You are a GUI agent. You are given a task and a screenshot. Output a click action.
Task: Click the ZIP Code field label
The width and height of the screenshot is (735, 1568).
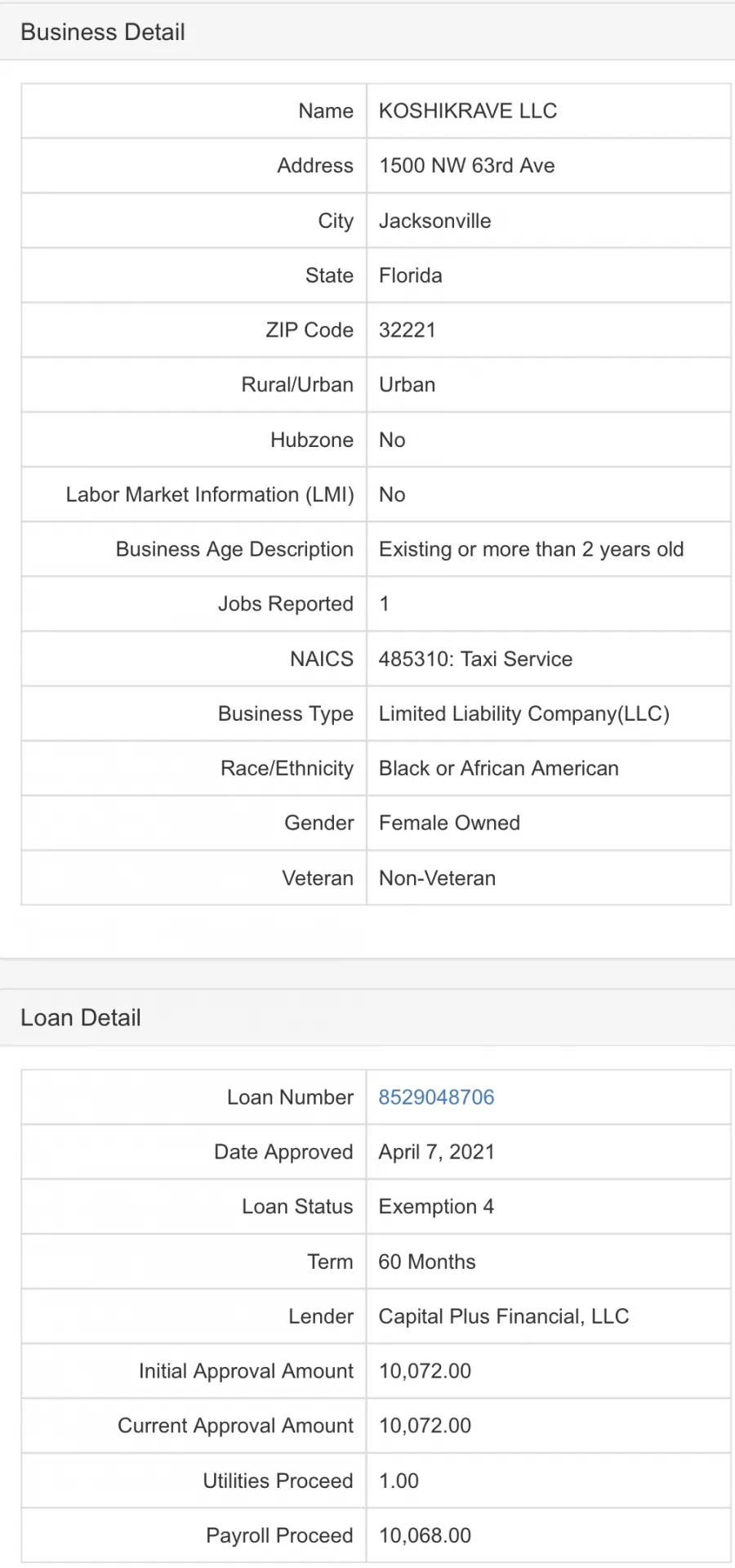tap(310, 330)
